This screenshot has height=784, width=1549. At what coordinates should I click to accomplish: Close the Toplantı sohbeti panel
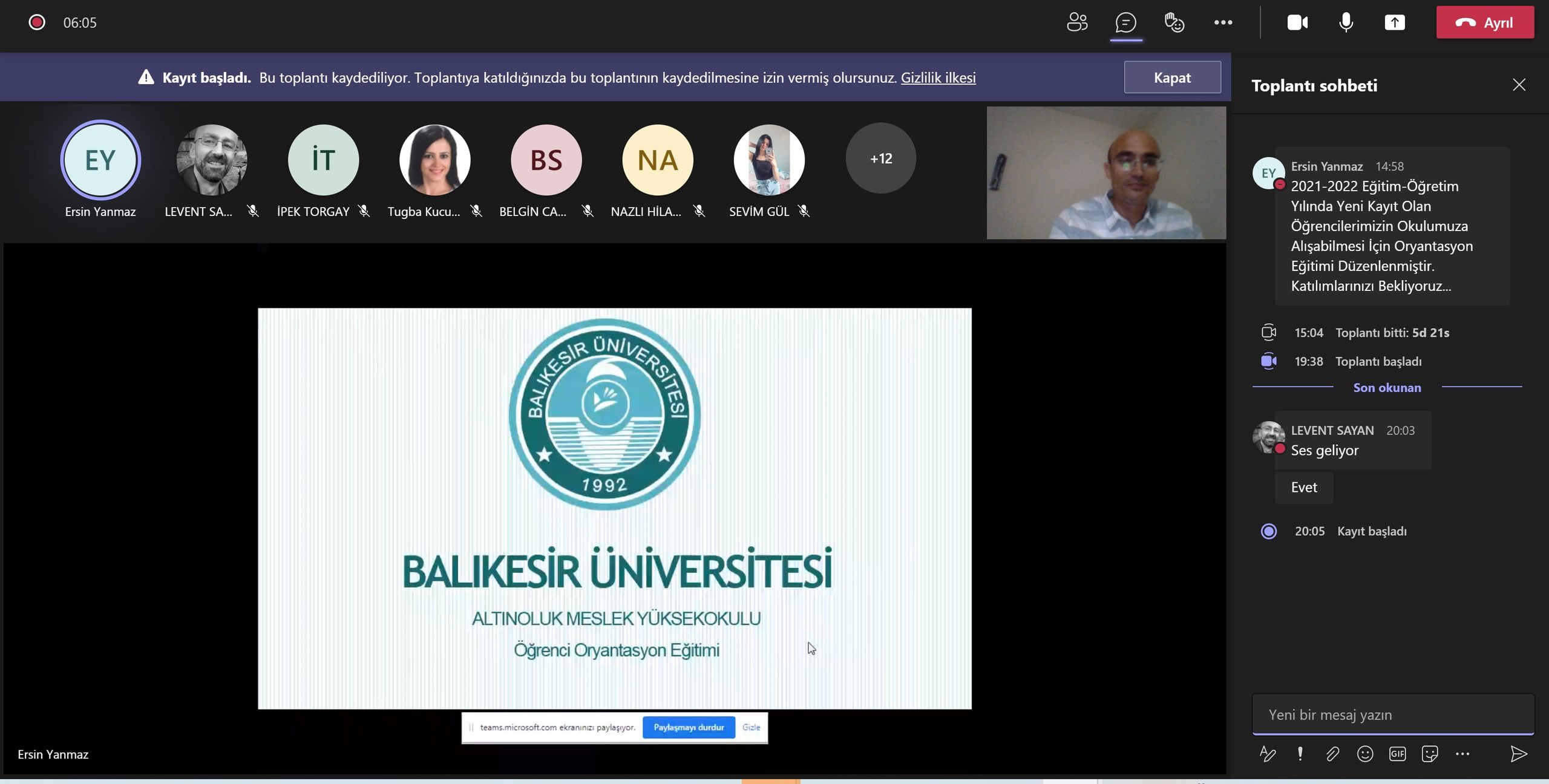coord(1519,85)
